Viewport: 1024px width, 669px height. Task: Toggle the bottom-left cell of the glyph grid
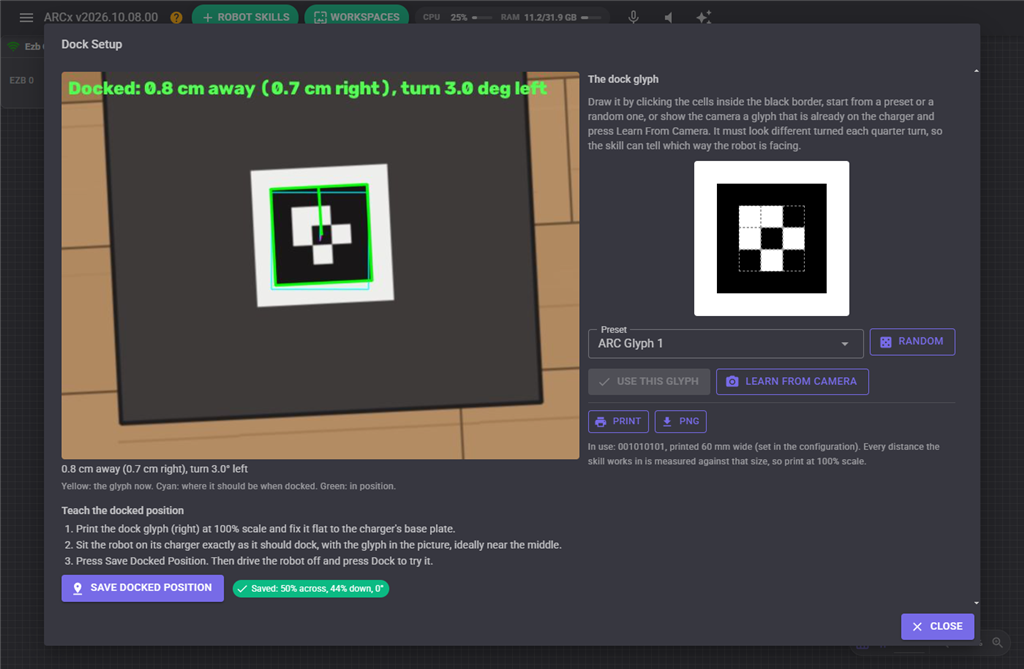click(750, 260)
